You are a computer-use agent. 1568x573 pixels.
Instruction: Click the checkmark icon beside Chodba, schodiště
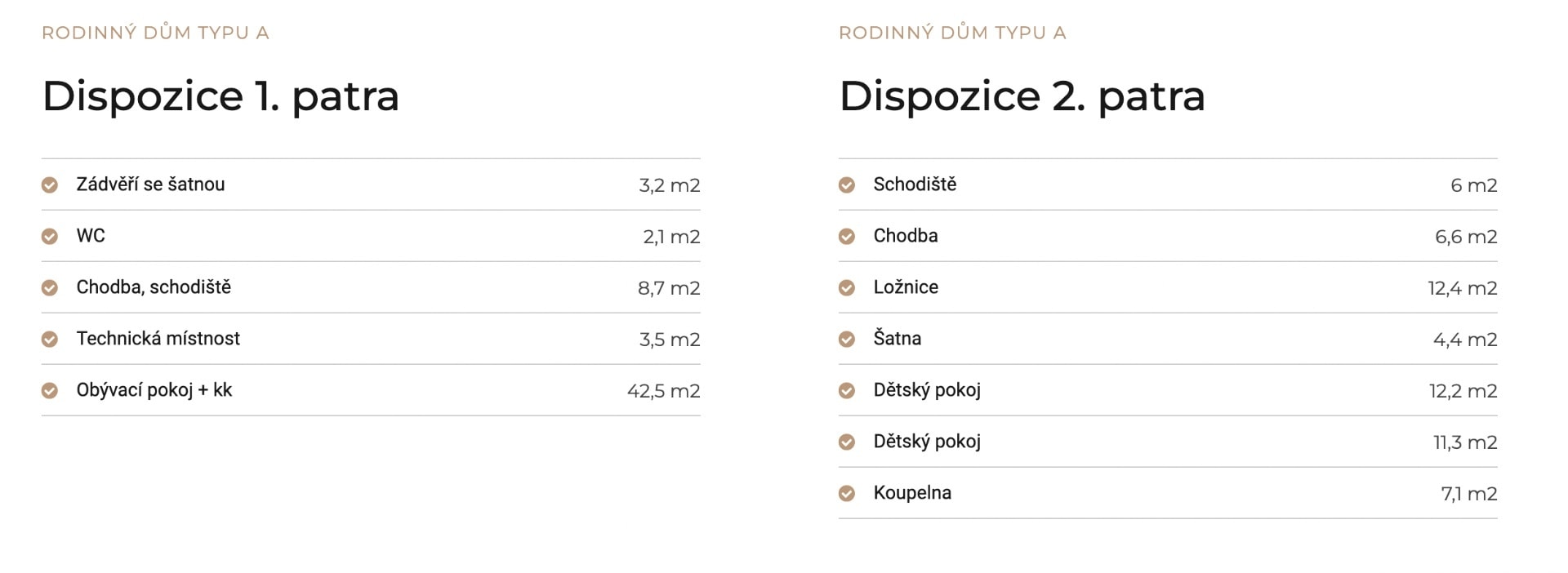[50, 288]
